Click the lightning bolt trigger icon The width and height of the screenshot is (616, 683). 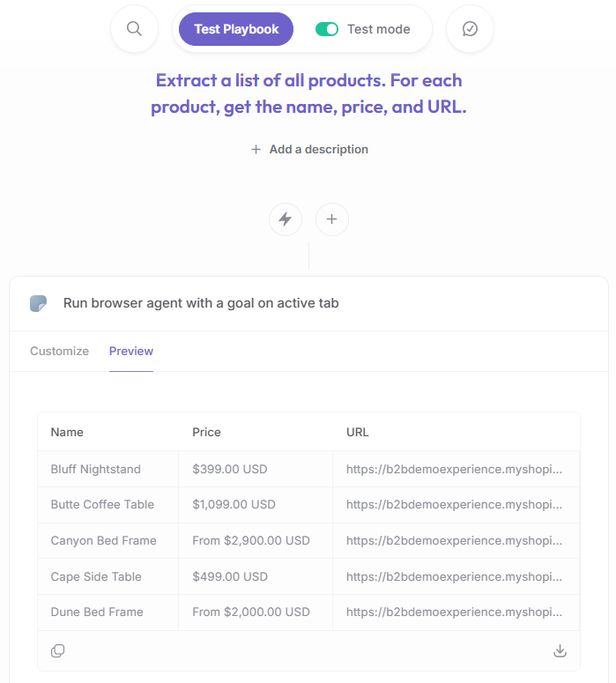285,219
